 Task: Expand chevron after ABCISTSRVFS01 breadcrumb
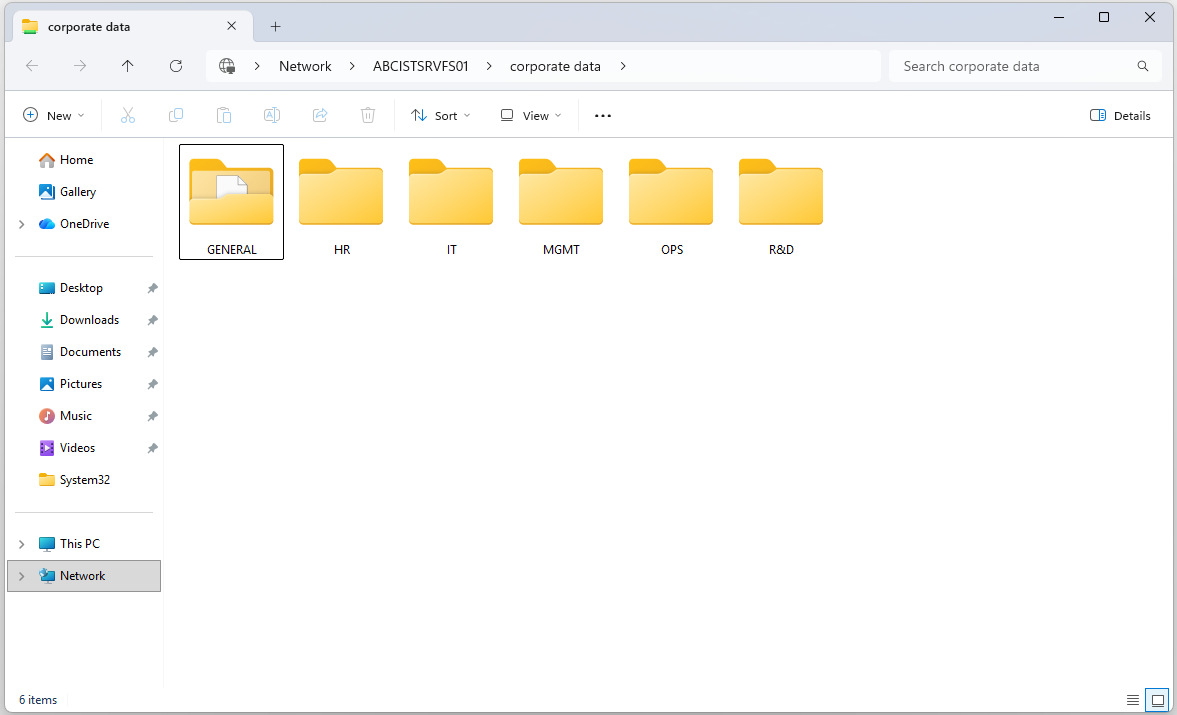click(x=489, y=66)
